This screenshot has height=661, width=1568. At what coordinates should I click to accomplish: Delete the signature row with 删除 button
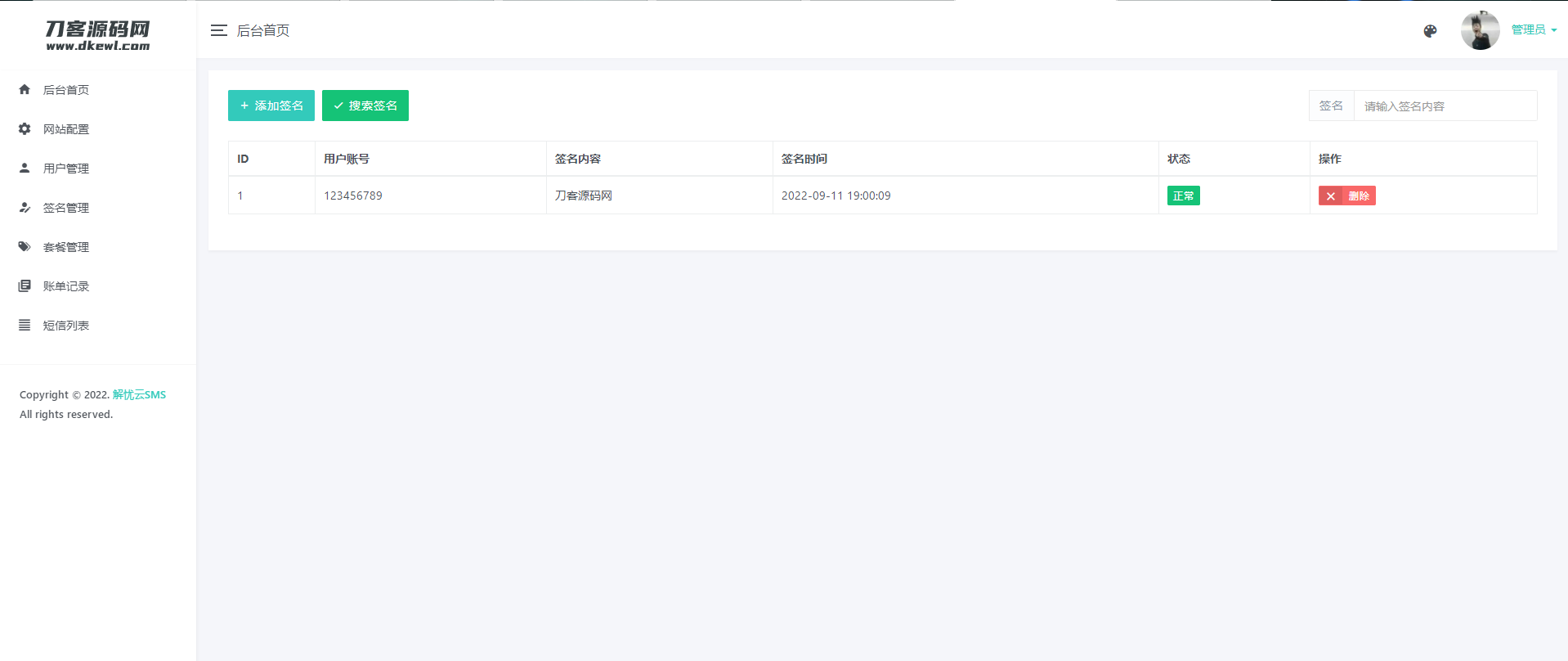tap(1346, 196)
